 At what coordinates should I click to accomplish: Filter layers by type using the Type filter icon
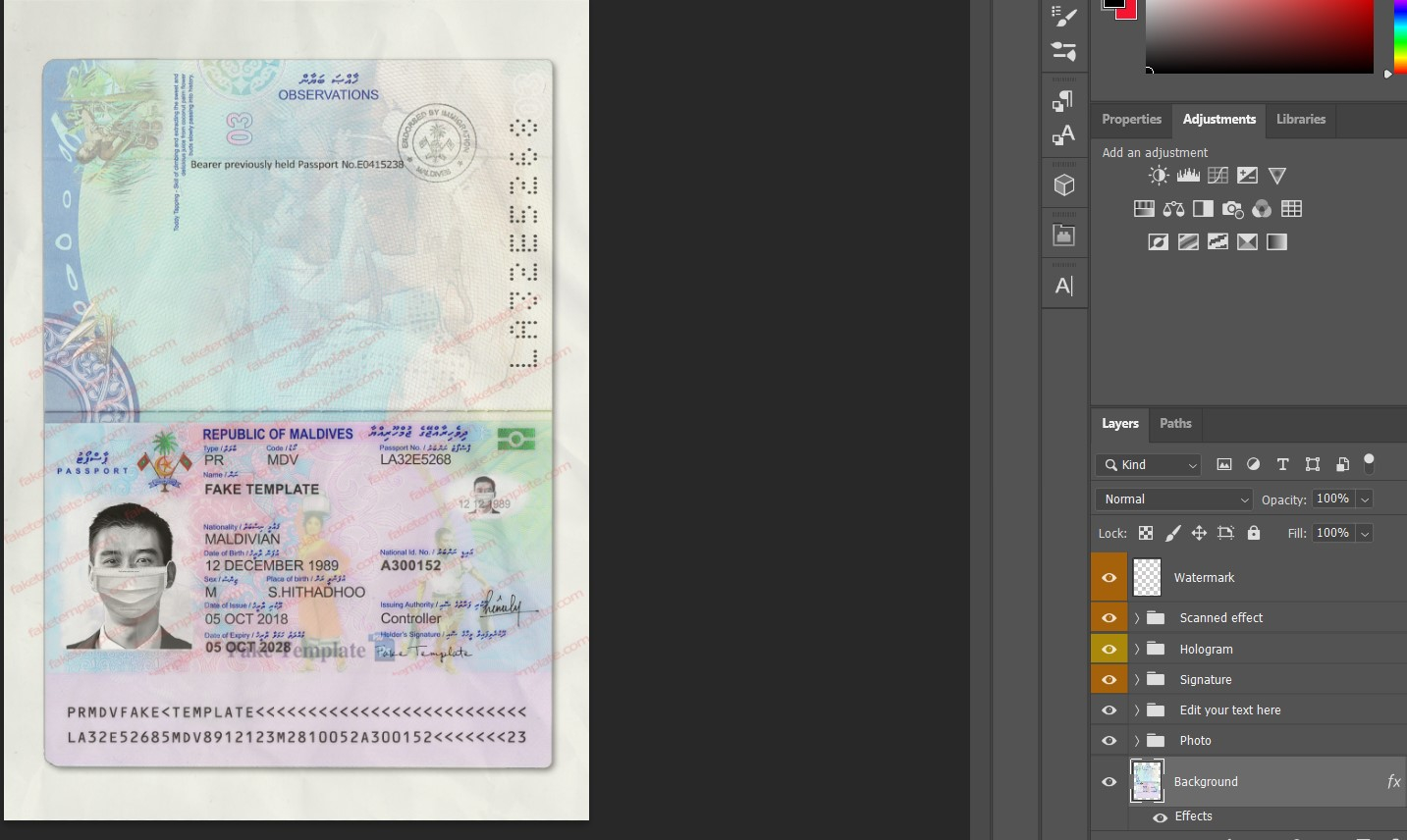(x=1282, y=463)
